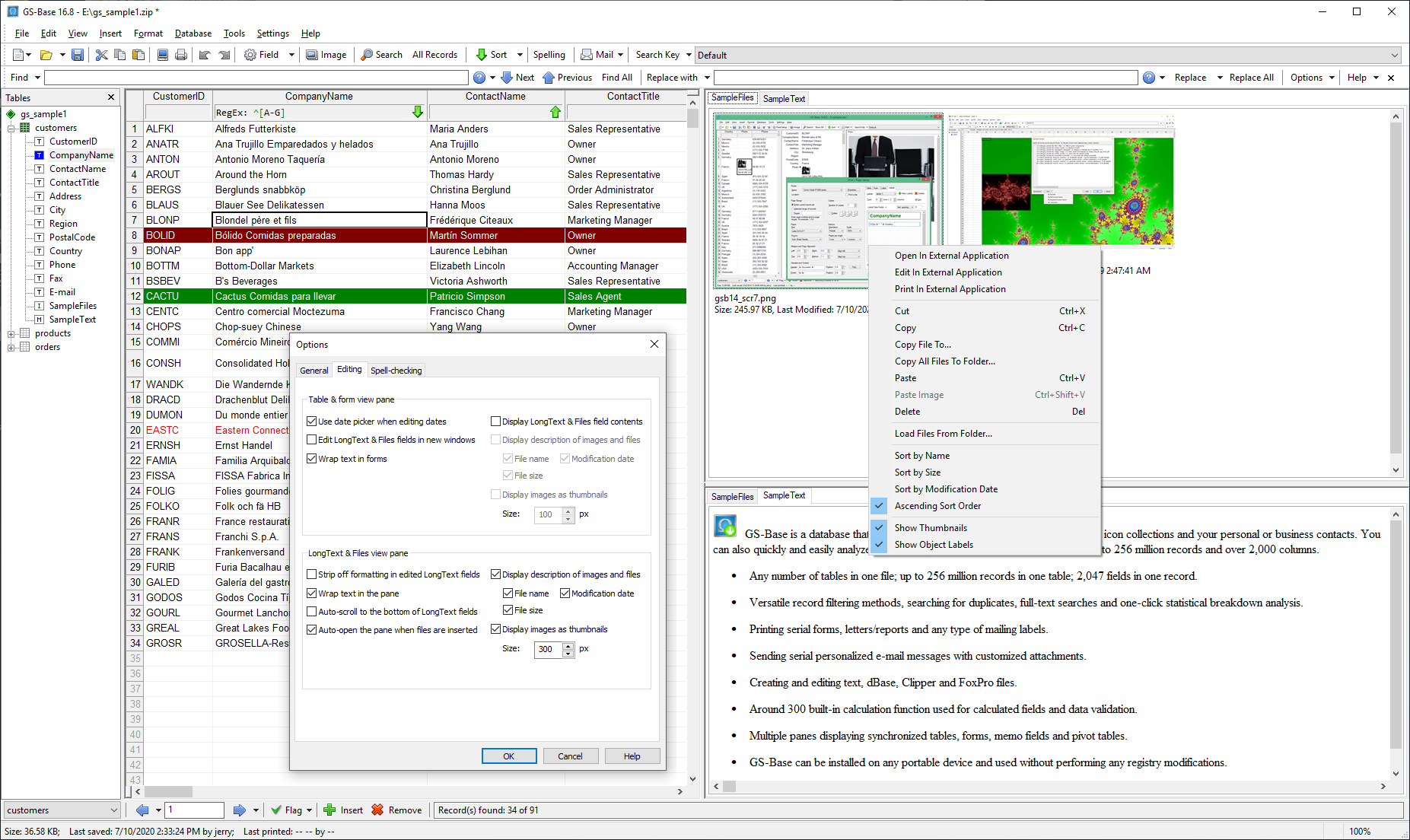Open the Mail dropdown arrow
The height and width of the screenshot is (840, 1410).
tap(621, 55)
